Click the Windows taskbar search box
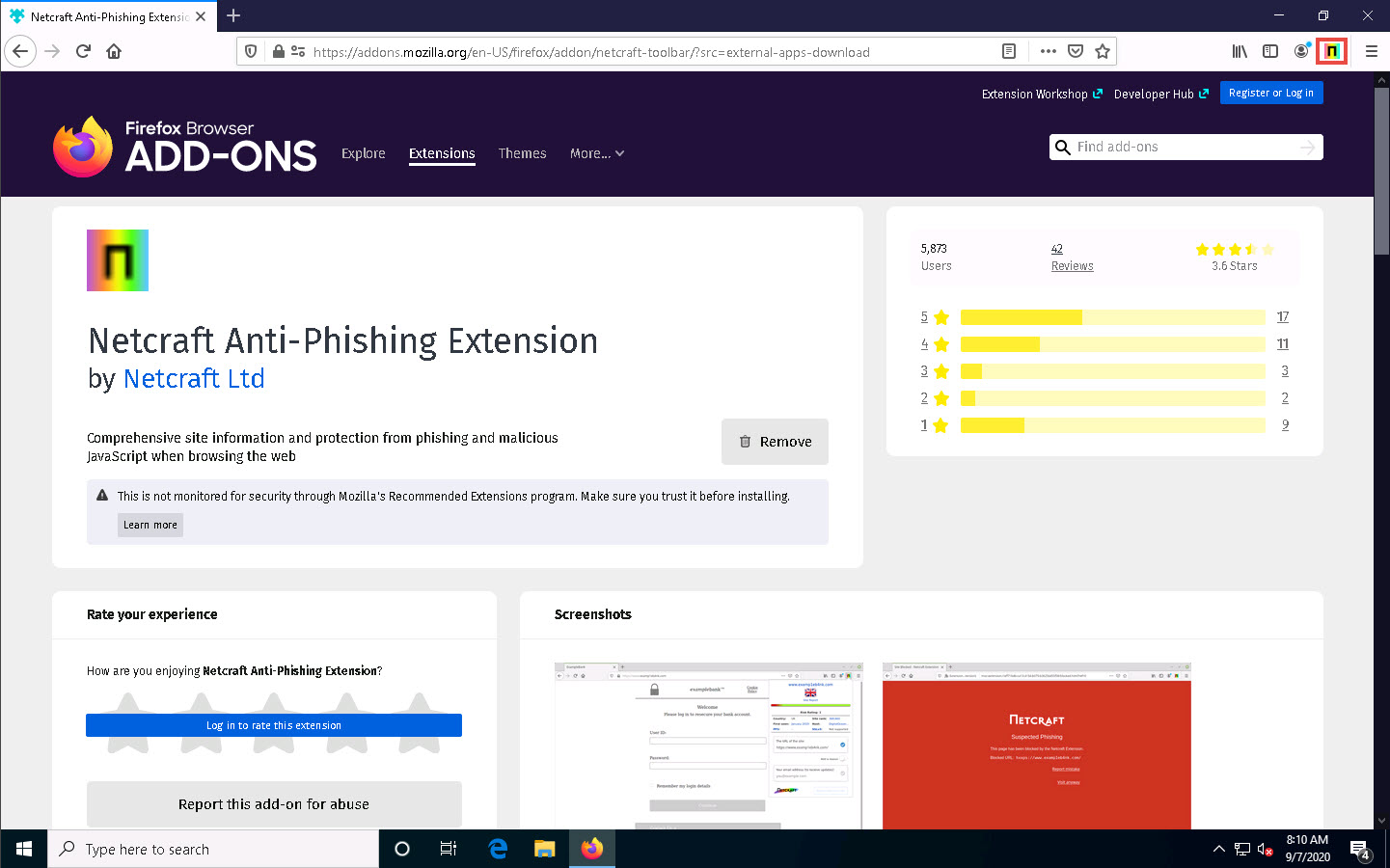 point(212,849)
